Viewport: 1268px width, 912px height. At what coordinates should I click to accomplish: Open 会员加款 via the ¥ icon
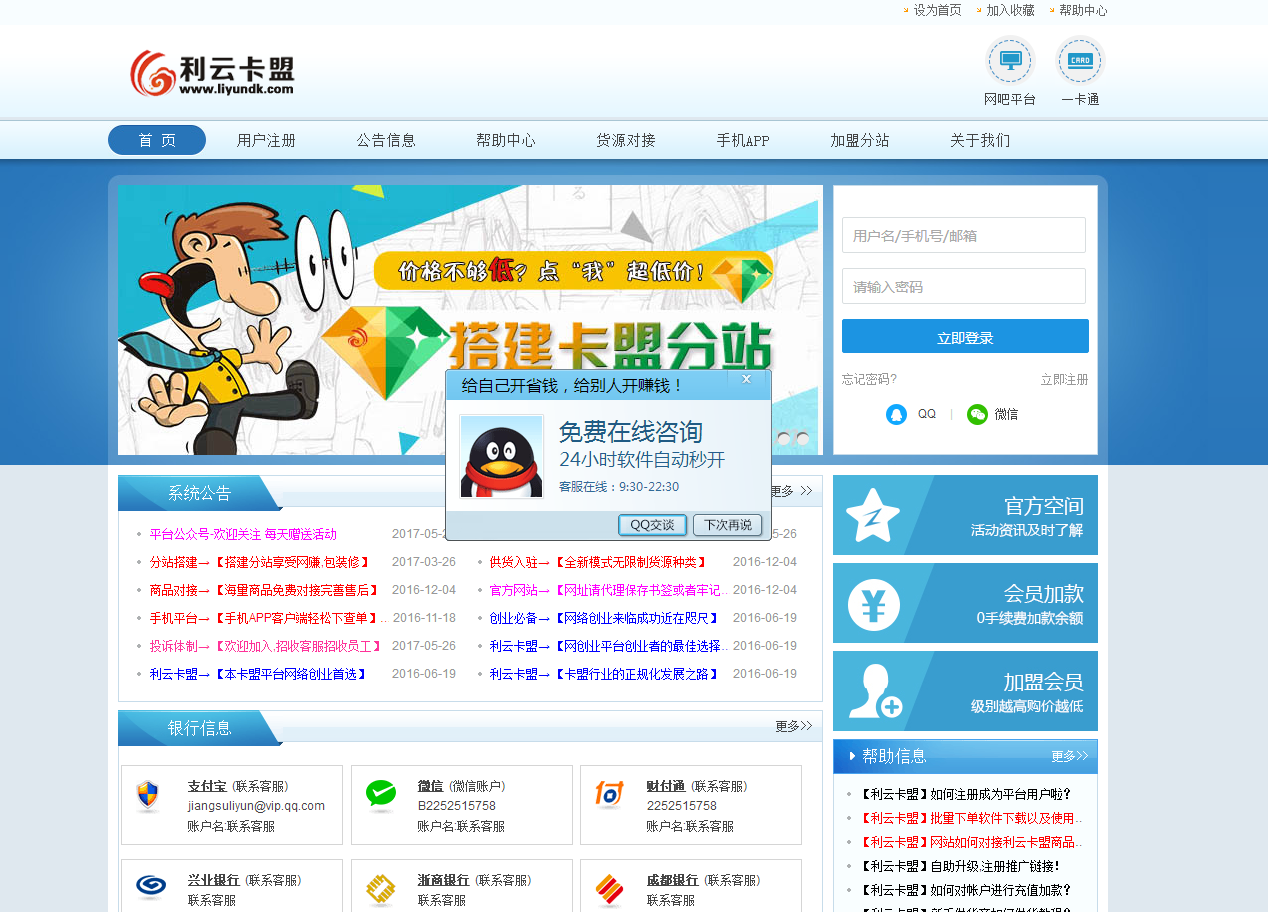(875, 602)
